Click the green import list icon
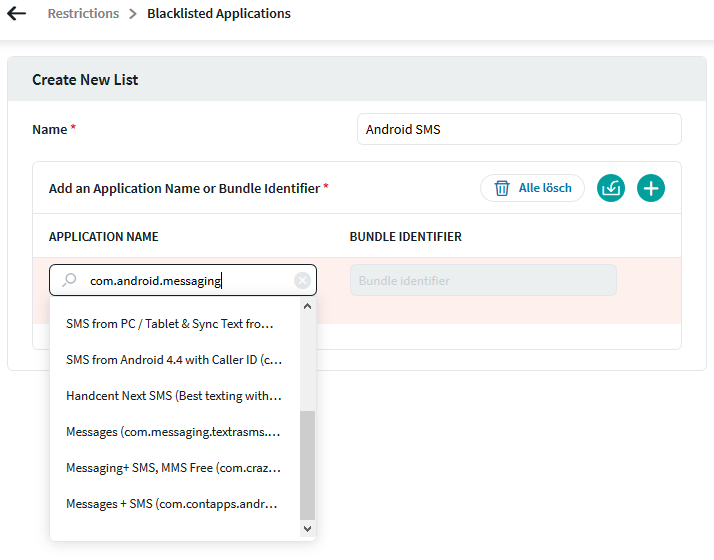 click(611, 188)
